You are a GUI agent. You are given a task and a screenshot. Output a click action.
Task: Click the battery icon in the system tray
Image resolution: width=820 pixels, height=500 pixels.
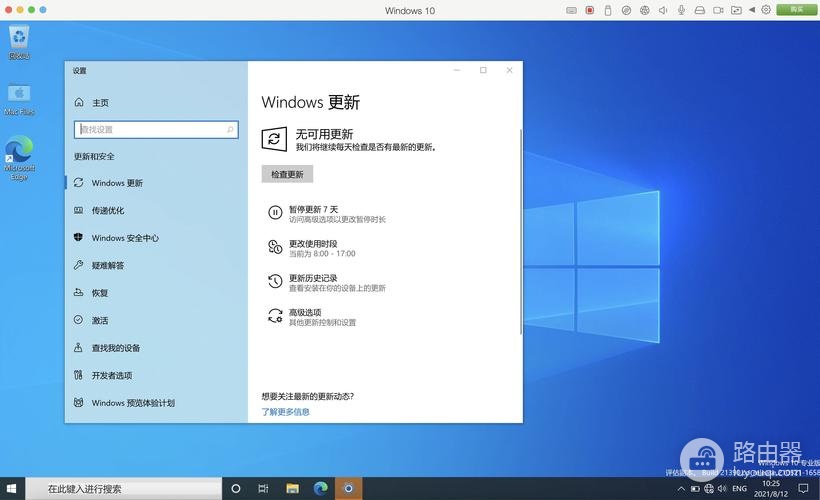[695, 489]
